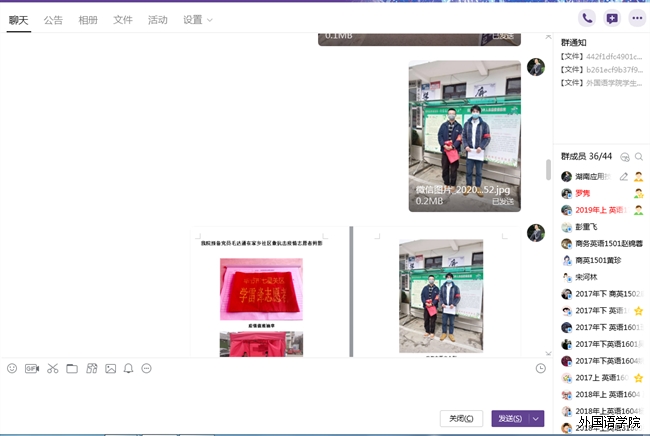Click the avatar beside the document message
The image size is (650, 436).
(536, 233)
